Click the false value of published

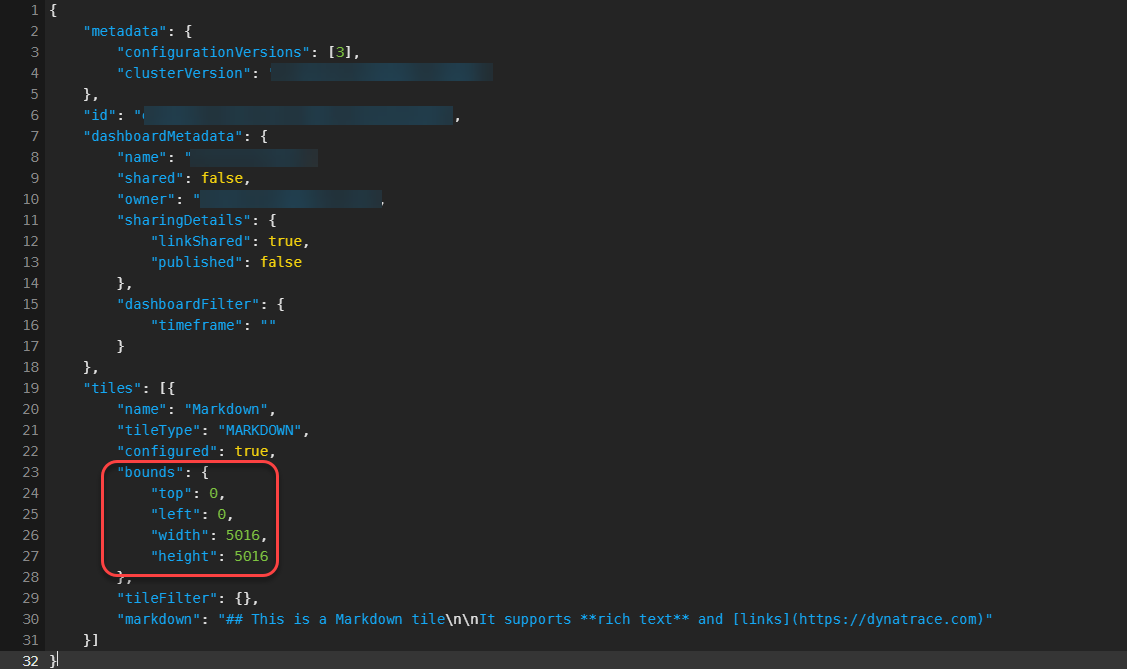coord(280,262)
